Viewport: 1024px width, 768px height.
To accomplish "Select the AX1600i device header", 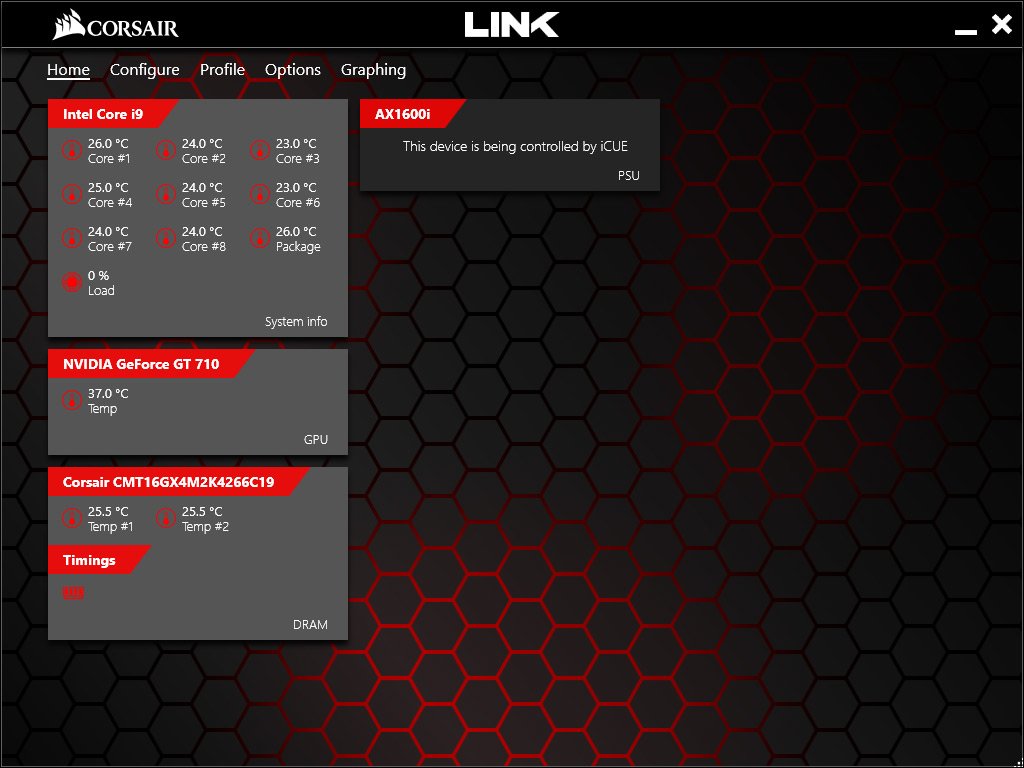I will 412,114.
